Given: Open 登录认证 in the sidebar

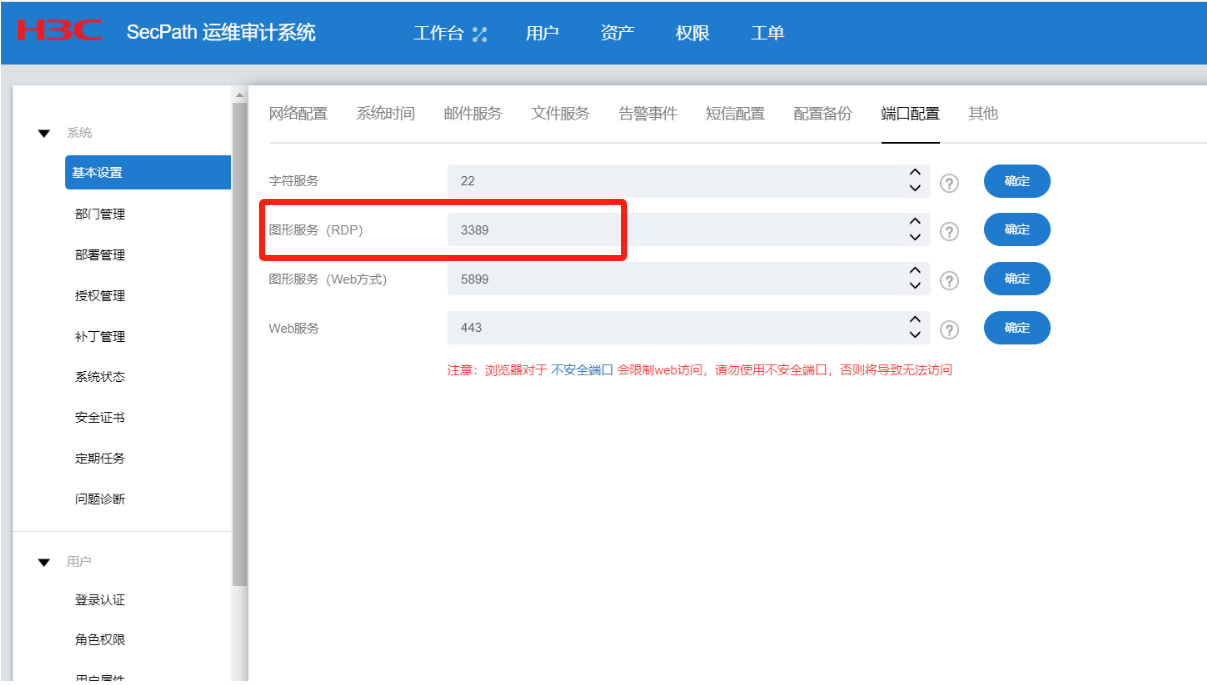Looking at the screenshot, I should [100, 600].
